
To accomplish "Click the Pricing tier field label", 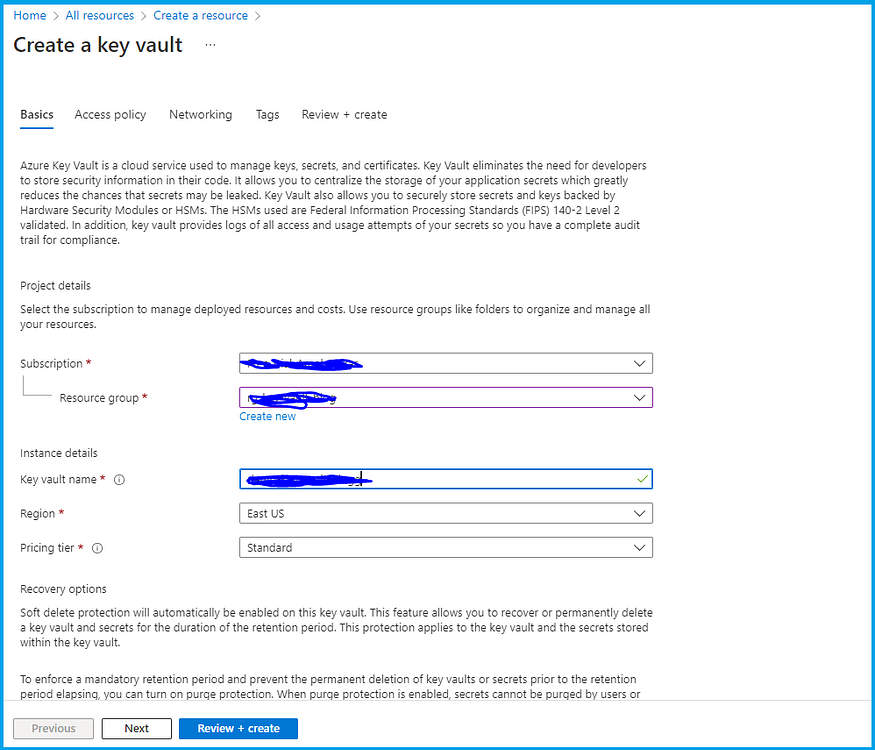I will [47, 548].
